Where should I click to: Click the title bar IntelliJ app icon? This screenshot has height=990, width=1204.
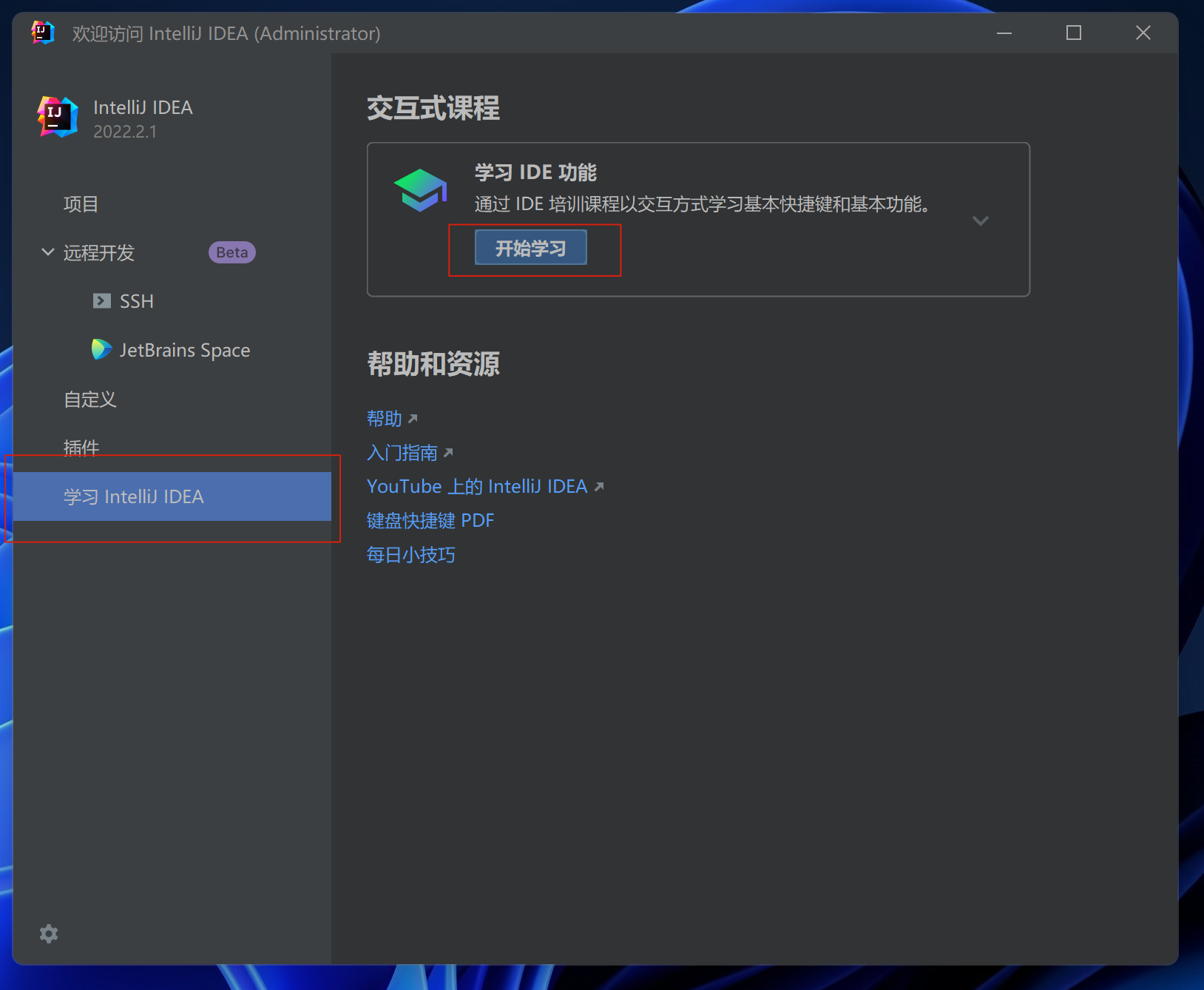tap(43, 33)
